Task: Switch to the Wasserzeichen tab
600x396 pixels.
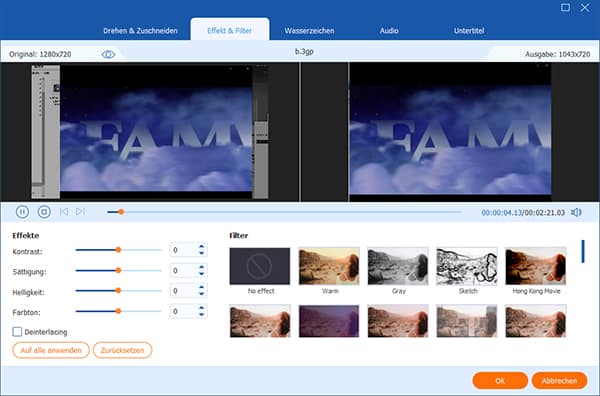Action: click(x=309, y=31)
